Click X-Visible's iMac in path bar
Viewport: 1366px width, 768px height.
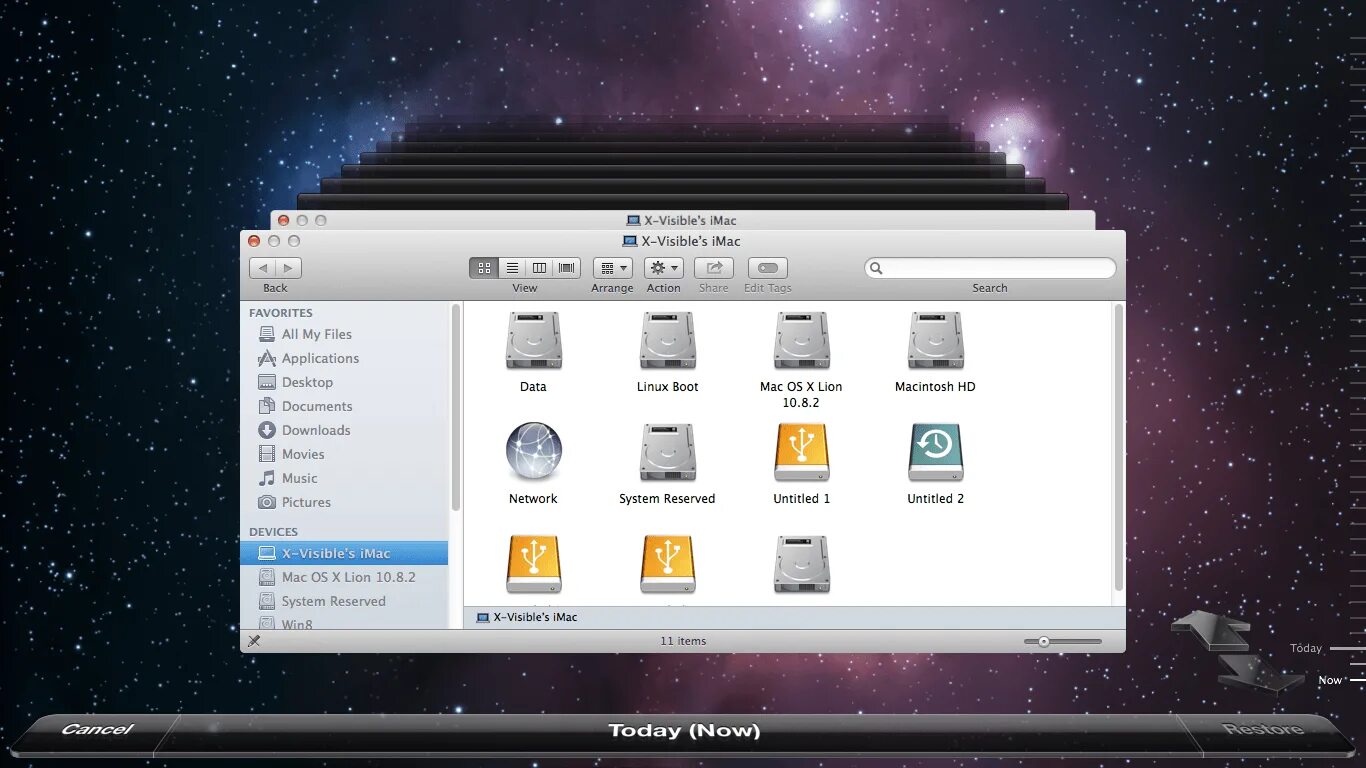click(x=528, y=617)
